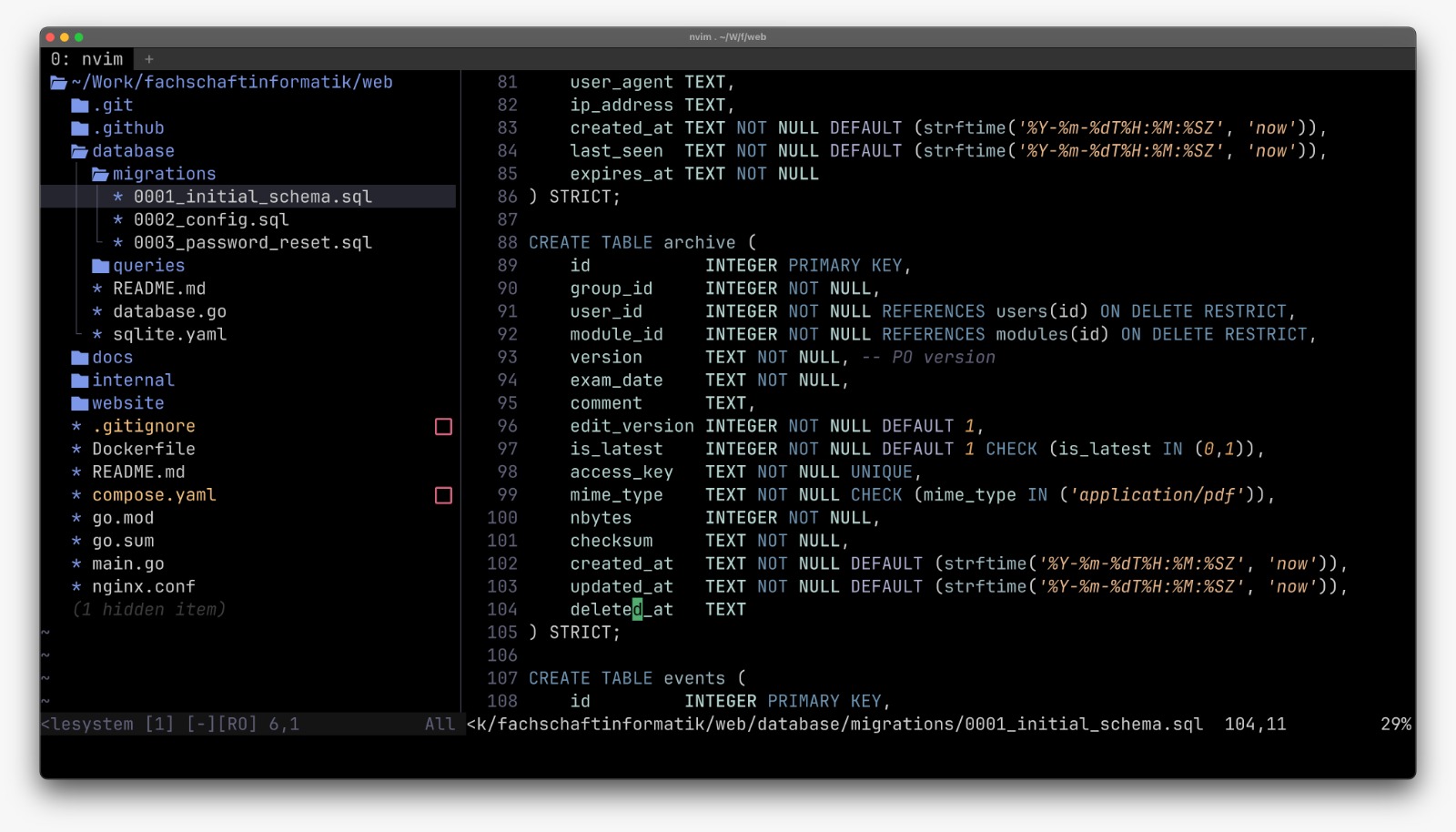Image resolution: width=1456 pixels, height=832 pixels.
Task: Click the star icon beside nginx.conf
Action: point(77,587)
